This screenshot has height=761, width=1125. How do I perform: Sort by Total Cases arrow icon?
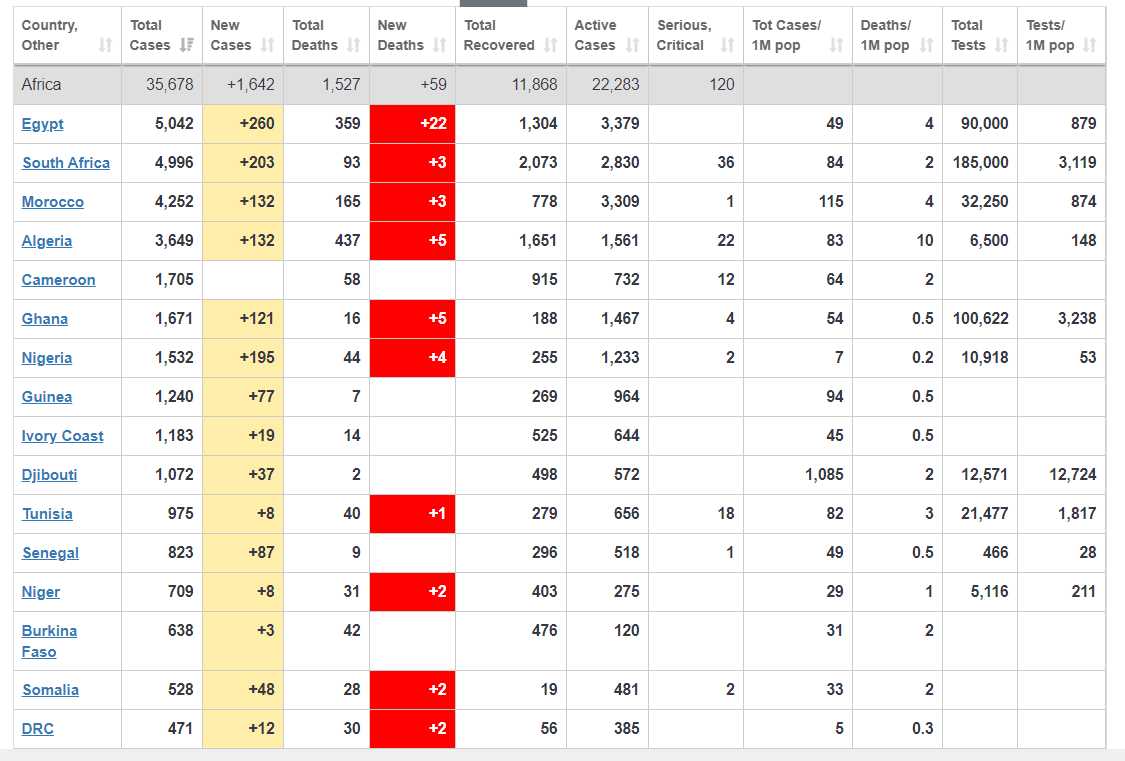(x=187, y=45)
